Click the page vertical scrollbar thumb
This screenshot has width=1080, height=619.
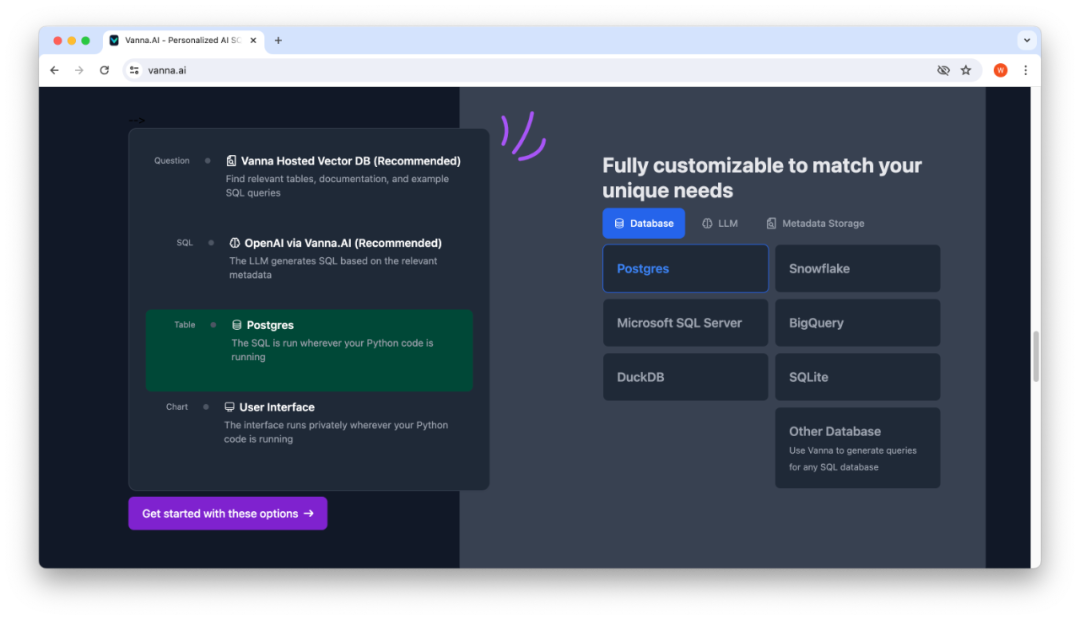(x=1035, y=357)
